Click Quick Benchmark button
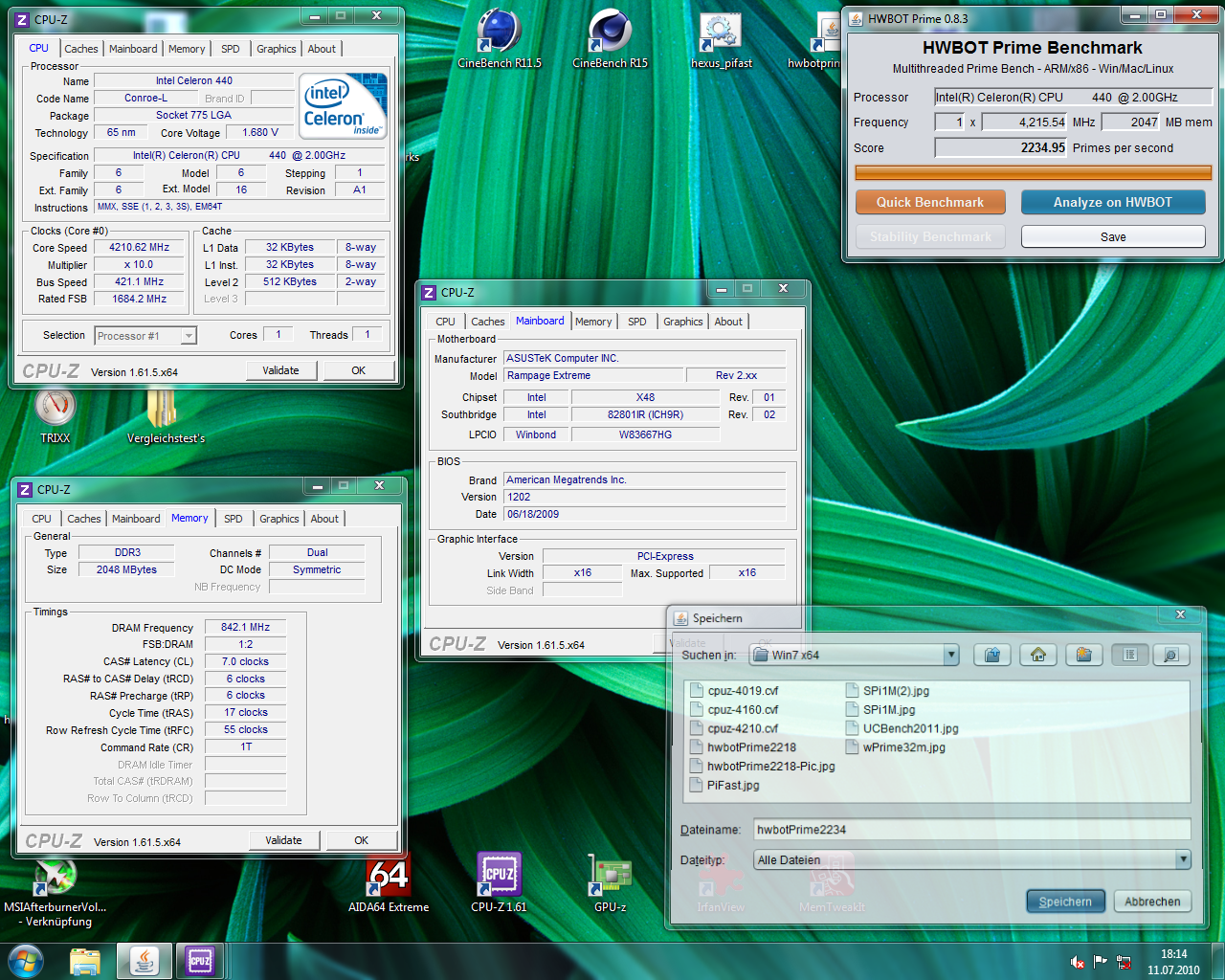Image resolution: width=1225 pixels, height=980 pixels. [930, 202]
